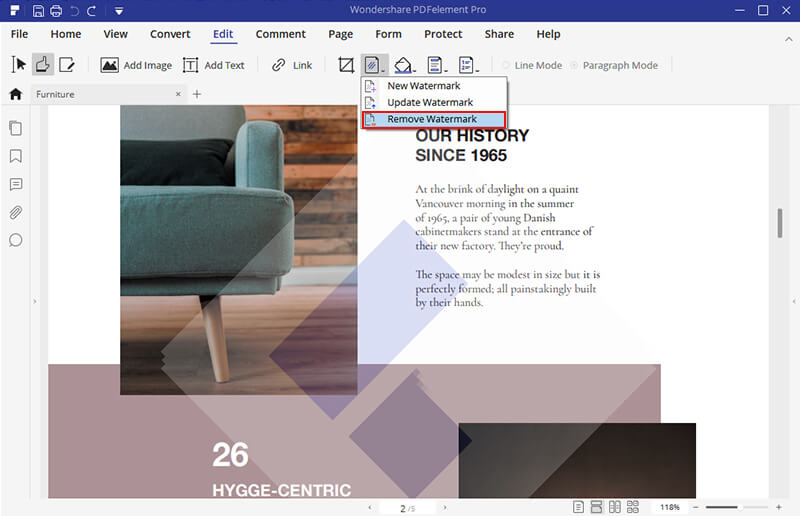Choose Remove Watermark from the menu
Screen dimensions: 800x516
point(432,119)
